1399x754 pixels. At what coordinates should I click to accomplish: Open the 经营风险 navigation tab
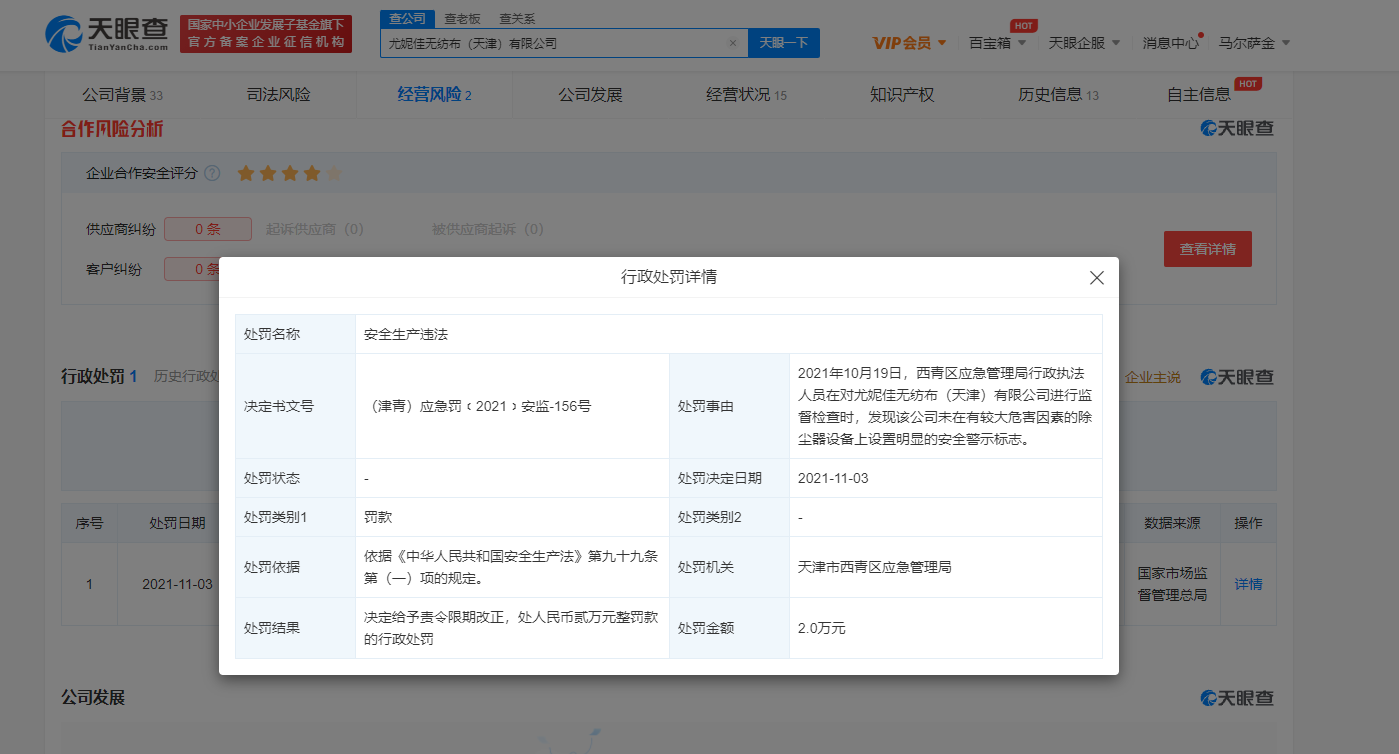pyautogui.click(x=434, y=95)
